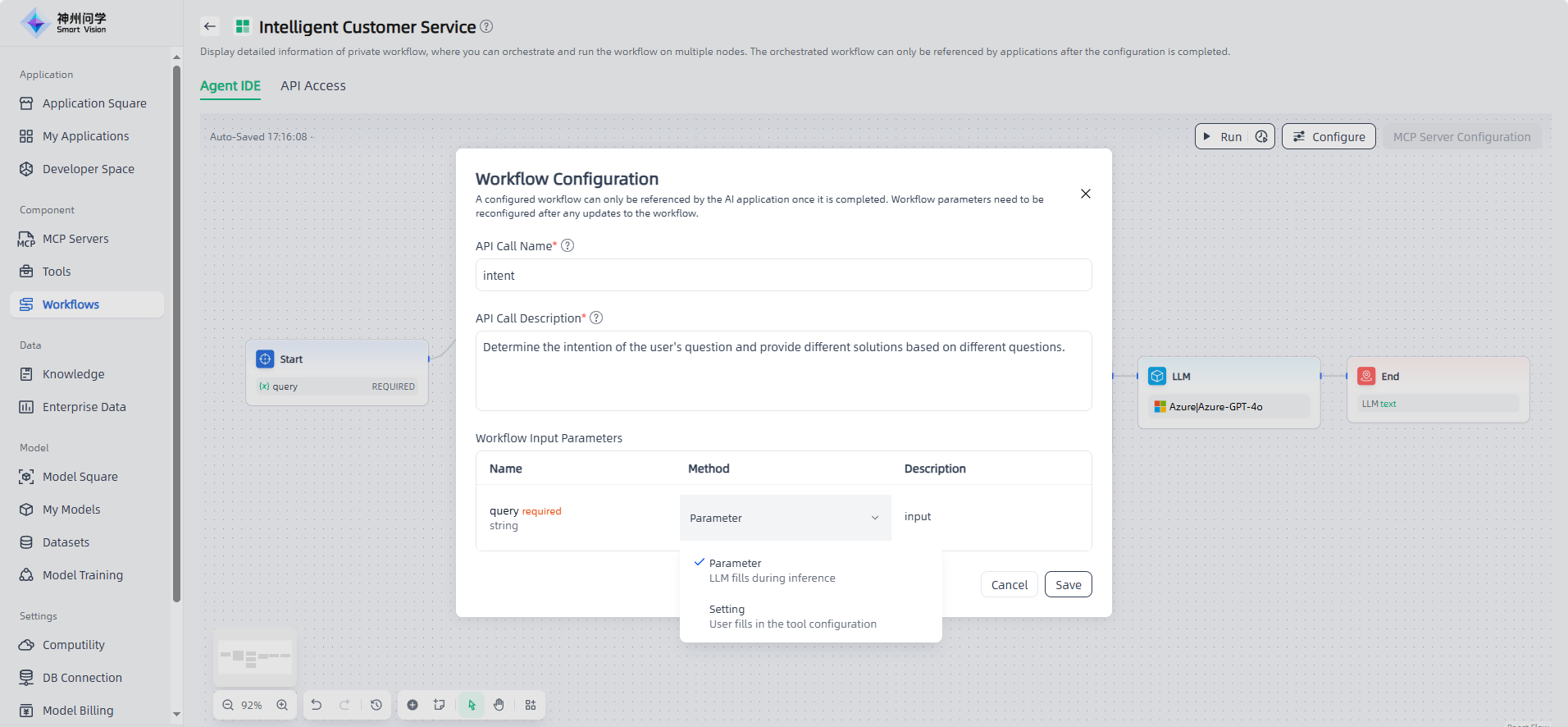1568x727 pixels.
Task: Open run history icon beside Run
Action: click(1261, 137)
